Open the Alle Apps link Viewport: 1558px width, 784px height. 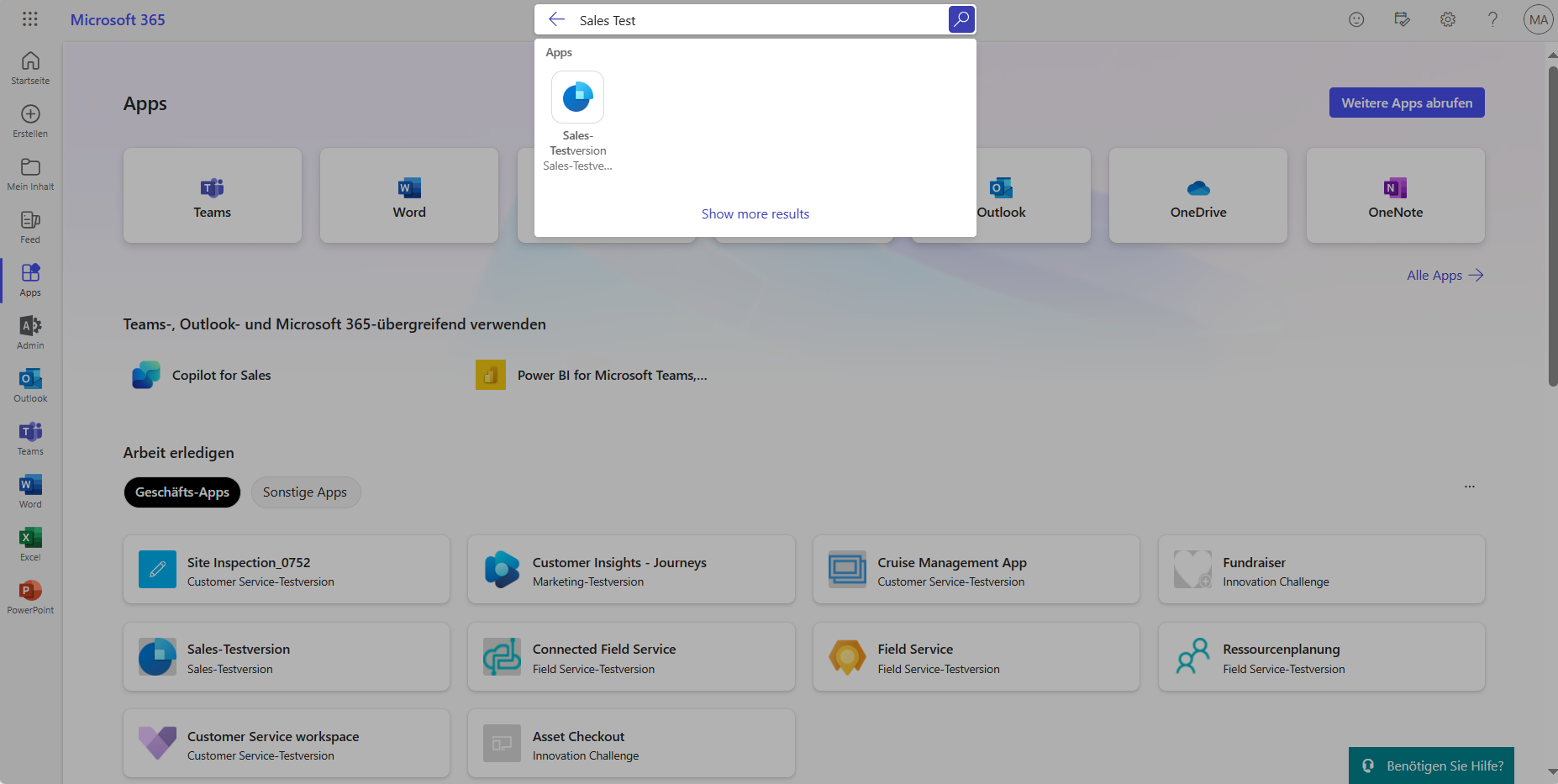(1445, 275)
